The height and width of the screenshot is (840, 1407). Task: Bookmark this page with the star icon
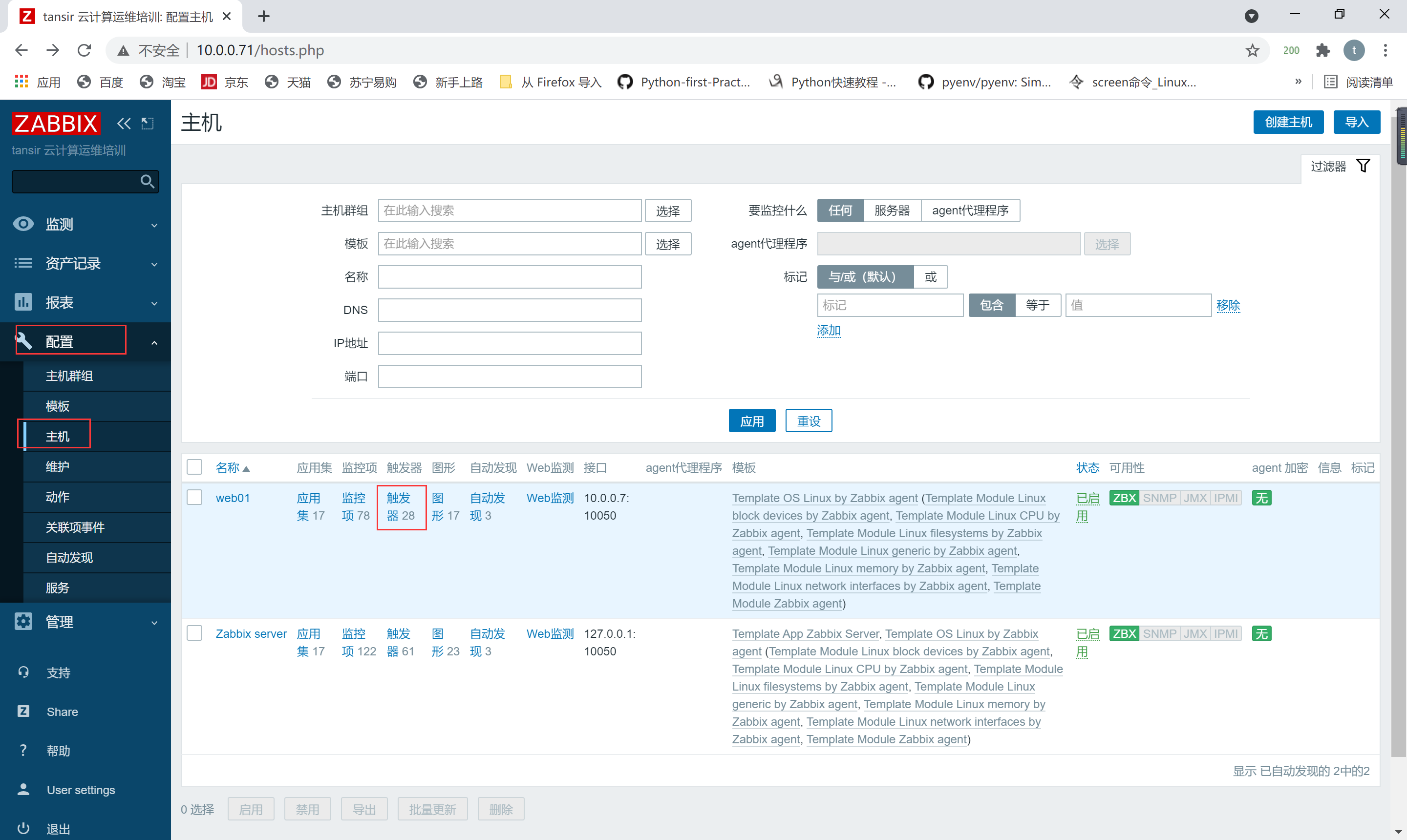pyautogui.click(x=1253, y=50)
